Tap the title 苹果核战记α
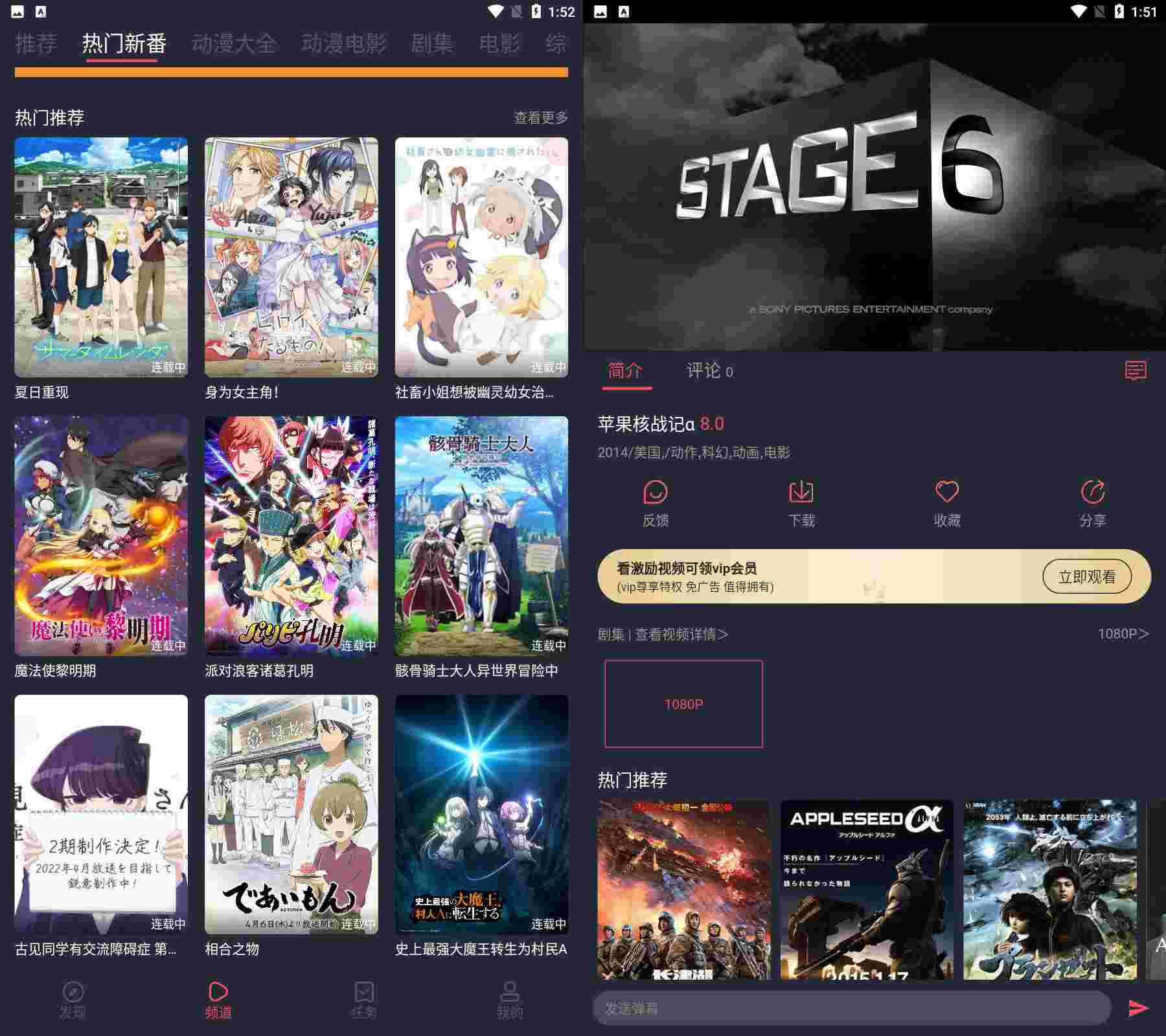 click(x=646, y=424)
